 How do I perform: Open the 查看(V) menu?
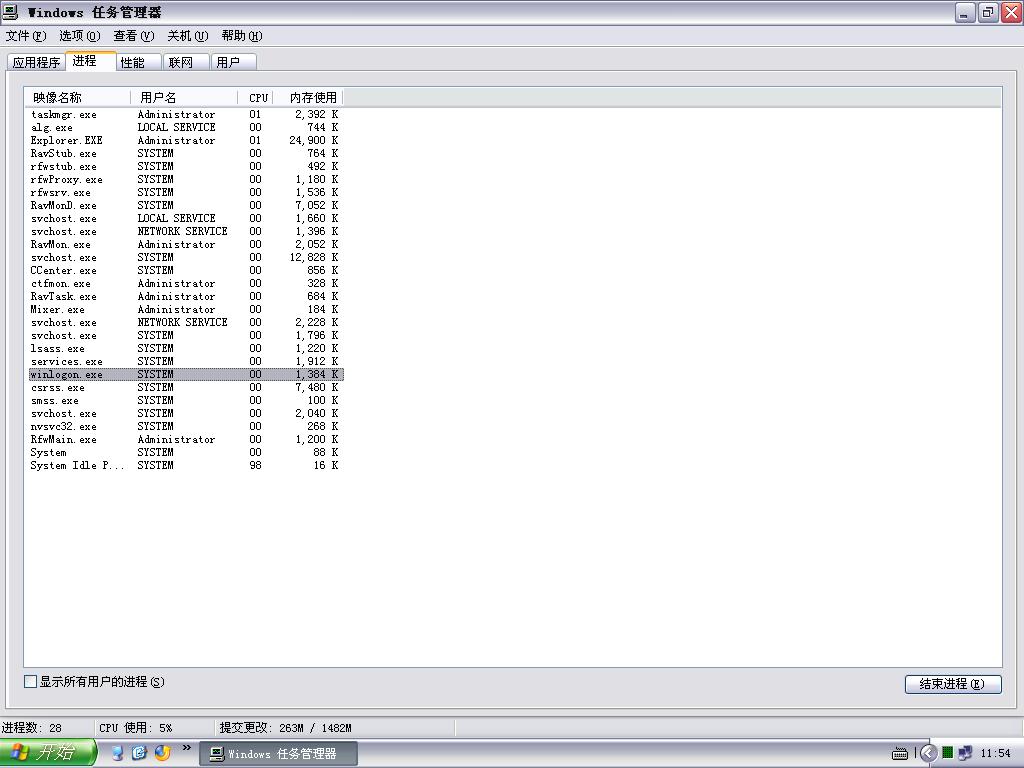pos(134,36)
